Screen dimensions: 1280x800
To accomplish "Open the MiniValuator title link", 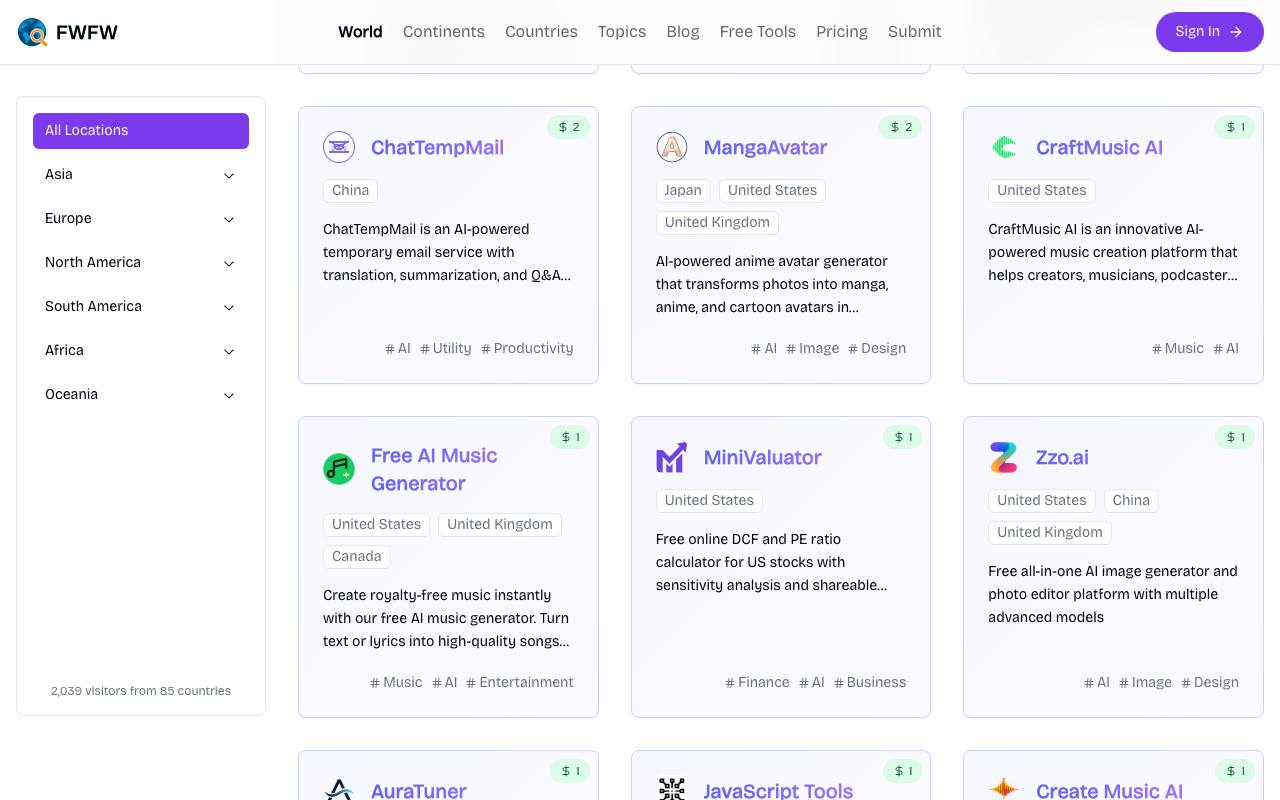I will [762, 457].
